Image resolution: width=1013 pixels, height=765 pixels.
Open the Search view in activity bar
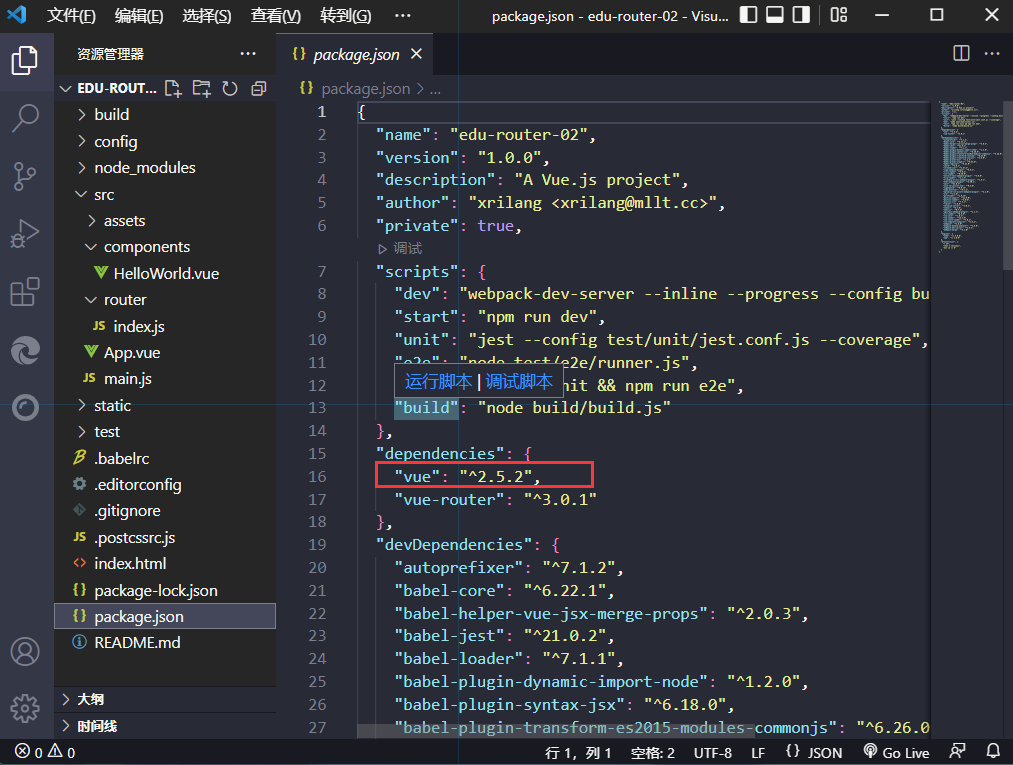pyautogui.click(x=25, y=118)
